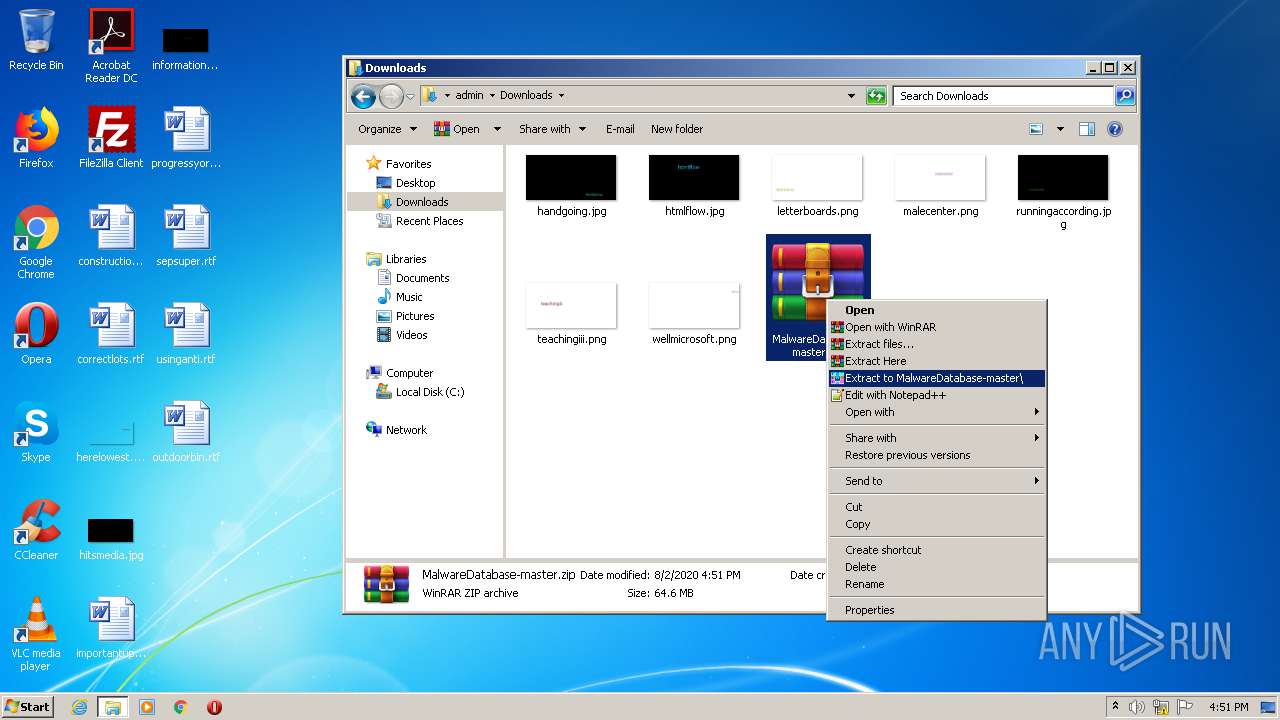
Task: Open Internet Explorer taskbar icon
Action: tap(80, 707)
